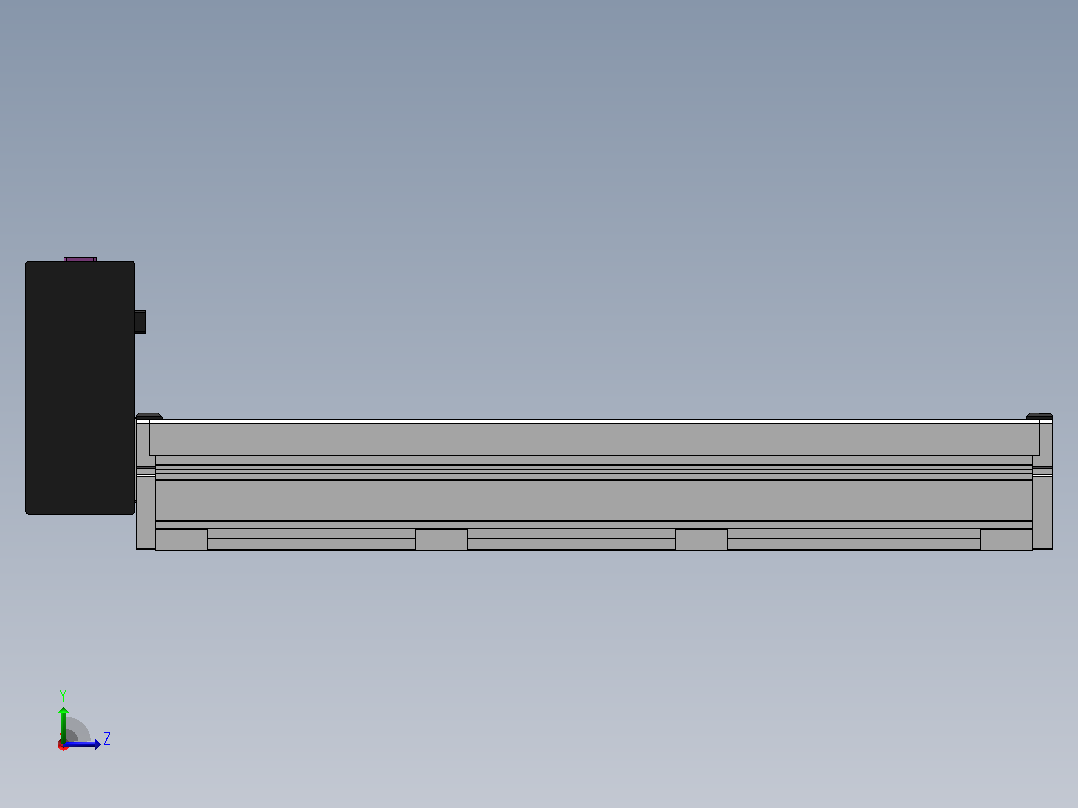Click the blue Z axis arrow of the triad

pos(82,745)
